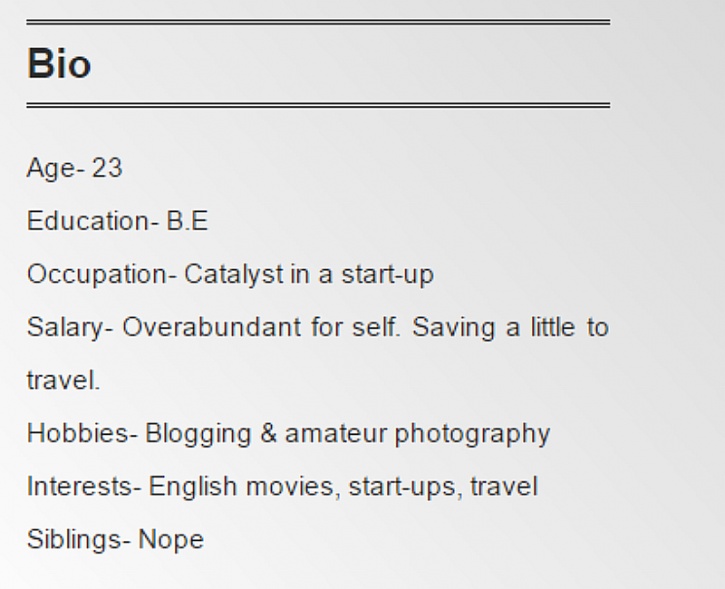Click the word Overabundant in Salary
Screen dimensions: 725x589
pos(212,327)
